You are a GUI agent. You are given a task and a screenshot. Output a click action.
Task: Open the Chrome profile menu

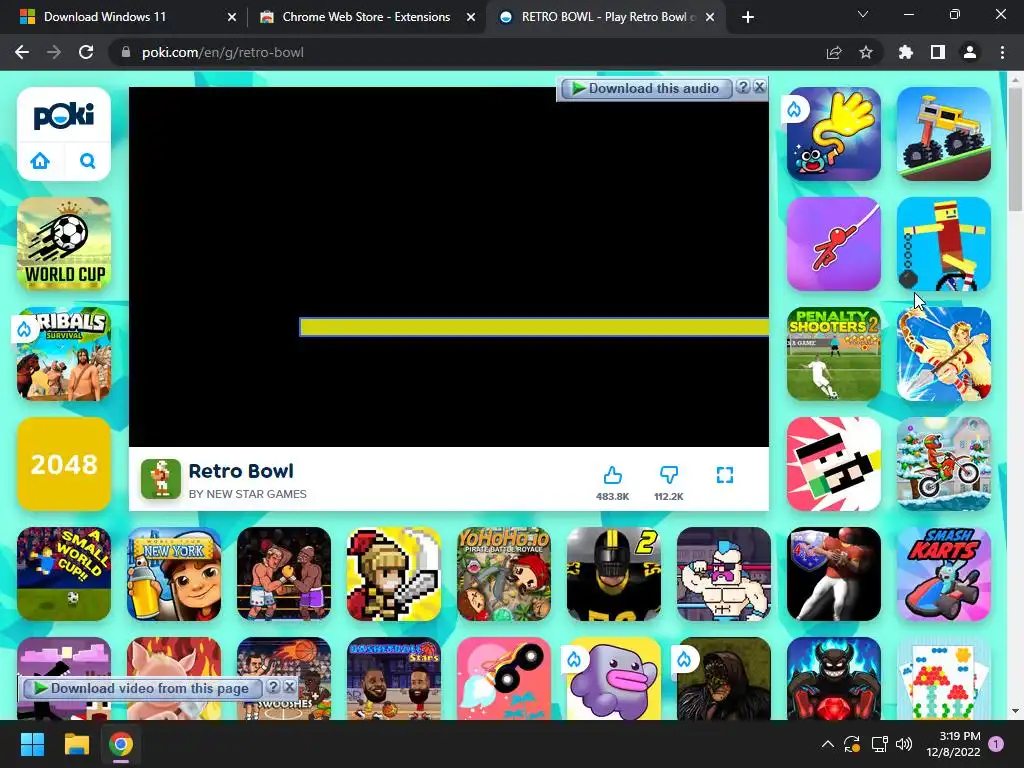pos(970,52)
